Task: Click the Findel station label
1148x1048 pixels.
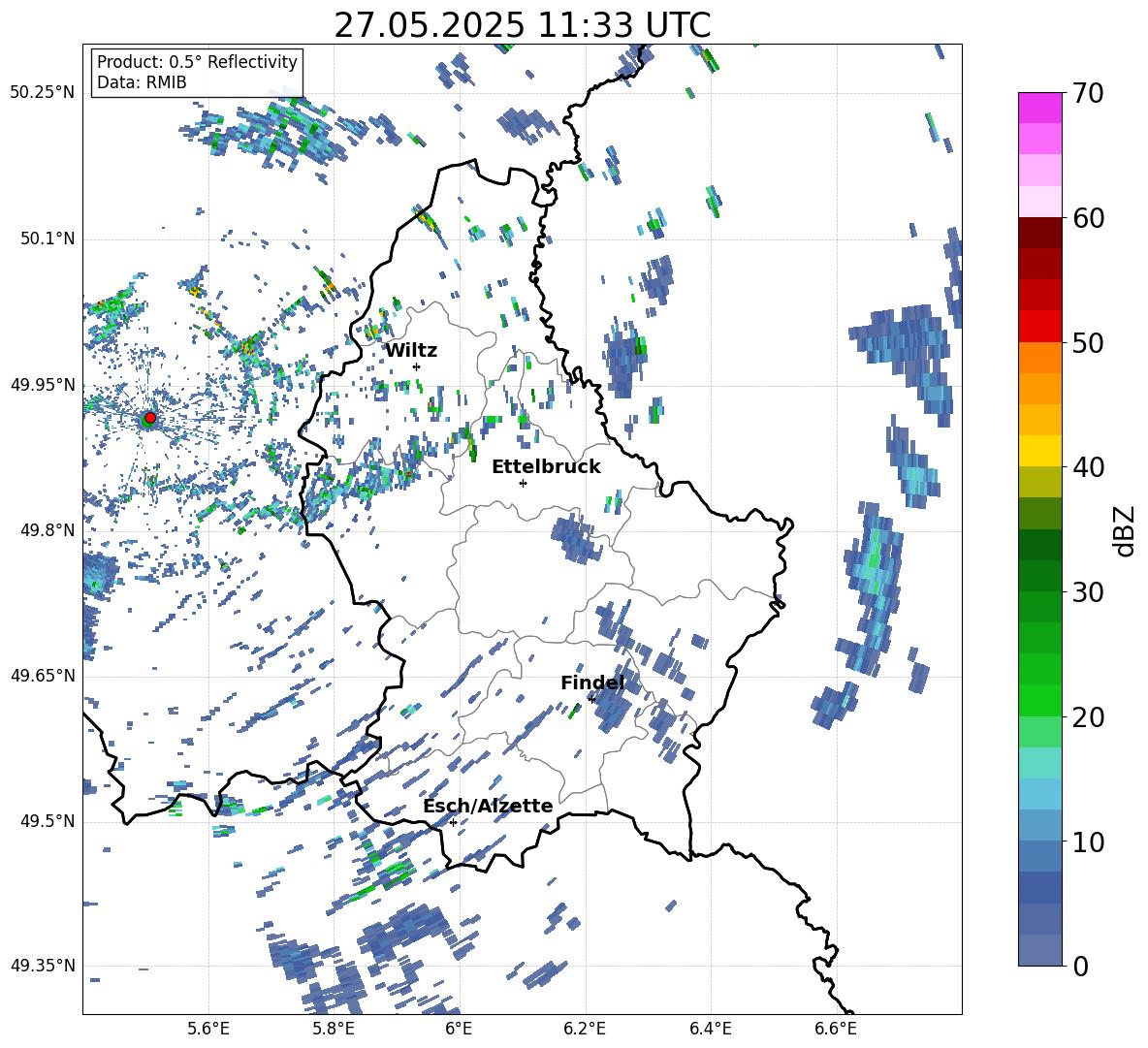Action: (x=592, y=683)
